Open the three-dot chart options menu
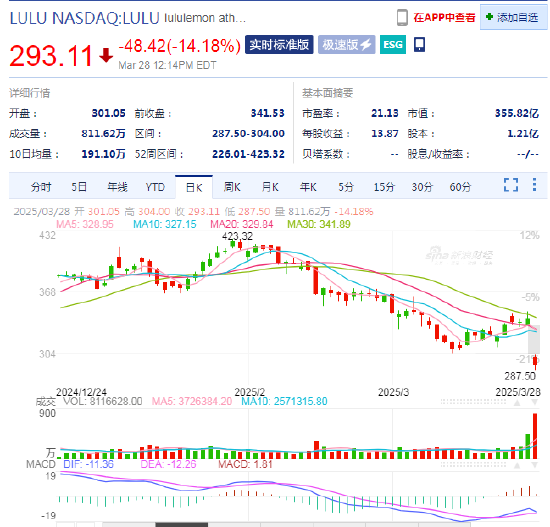The width and height of the screenshot is (550, 527). pyautogui.click(x=534, y=185)
